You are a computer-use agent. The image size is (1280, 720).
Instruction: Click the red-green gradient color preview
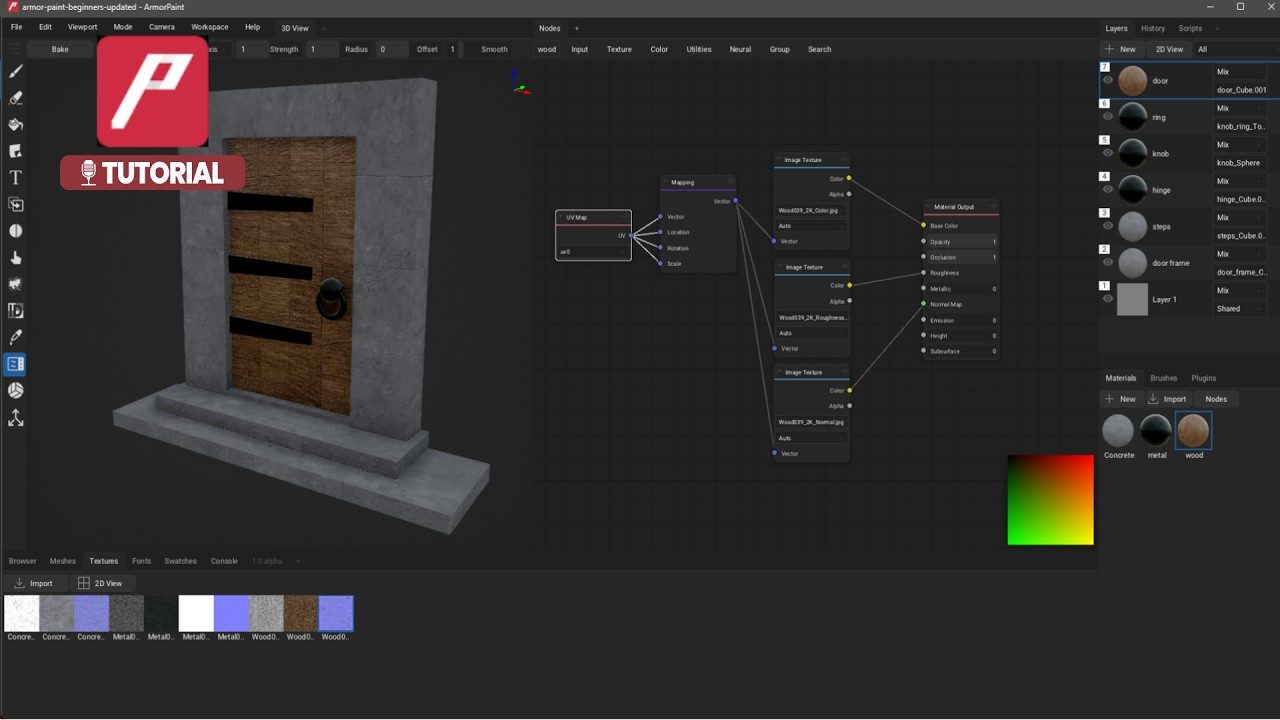1050,500
